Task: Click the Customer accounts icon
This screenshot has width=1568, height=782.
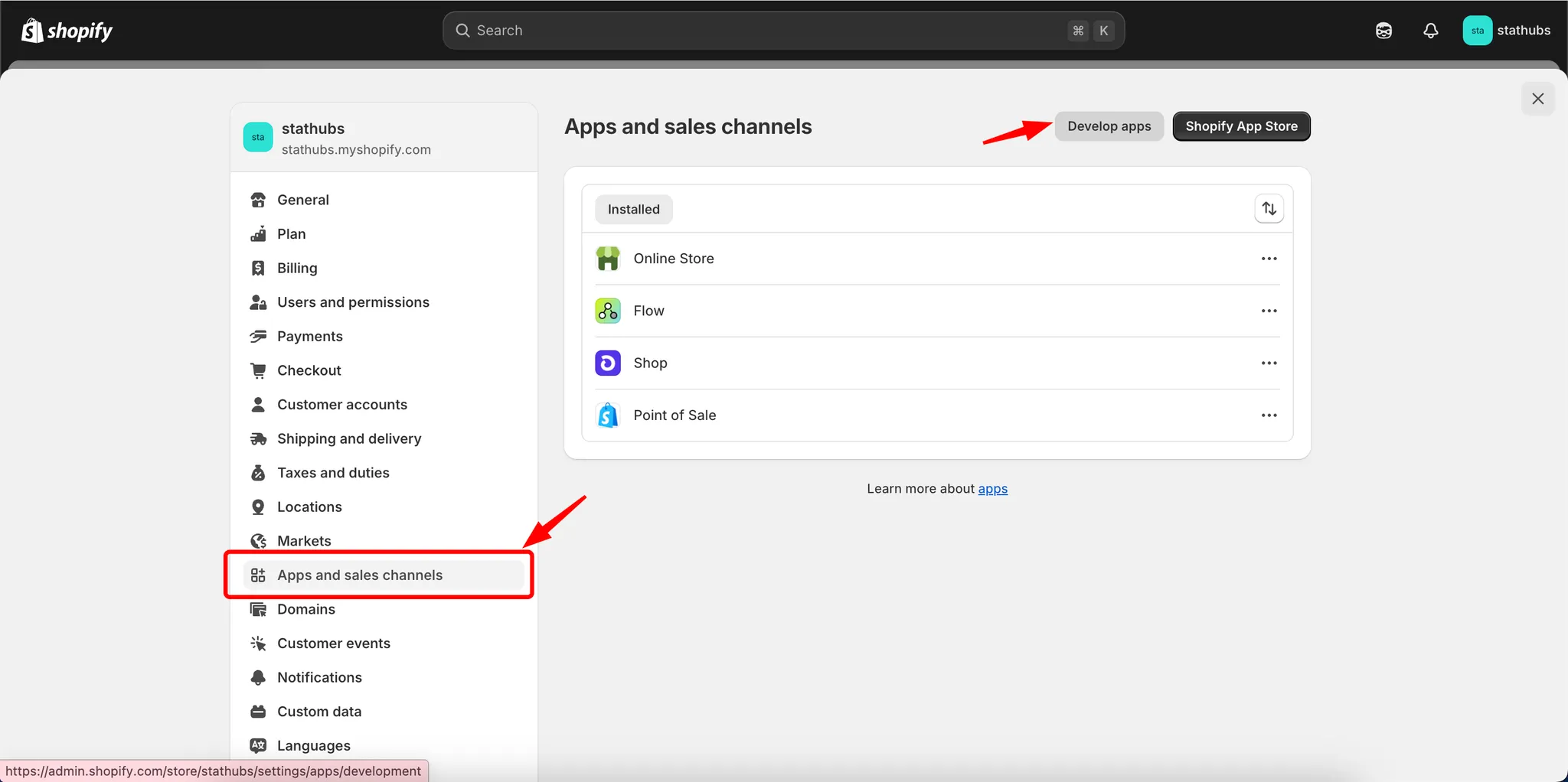Action: pos(258,404)
